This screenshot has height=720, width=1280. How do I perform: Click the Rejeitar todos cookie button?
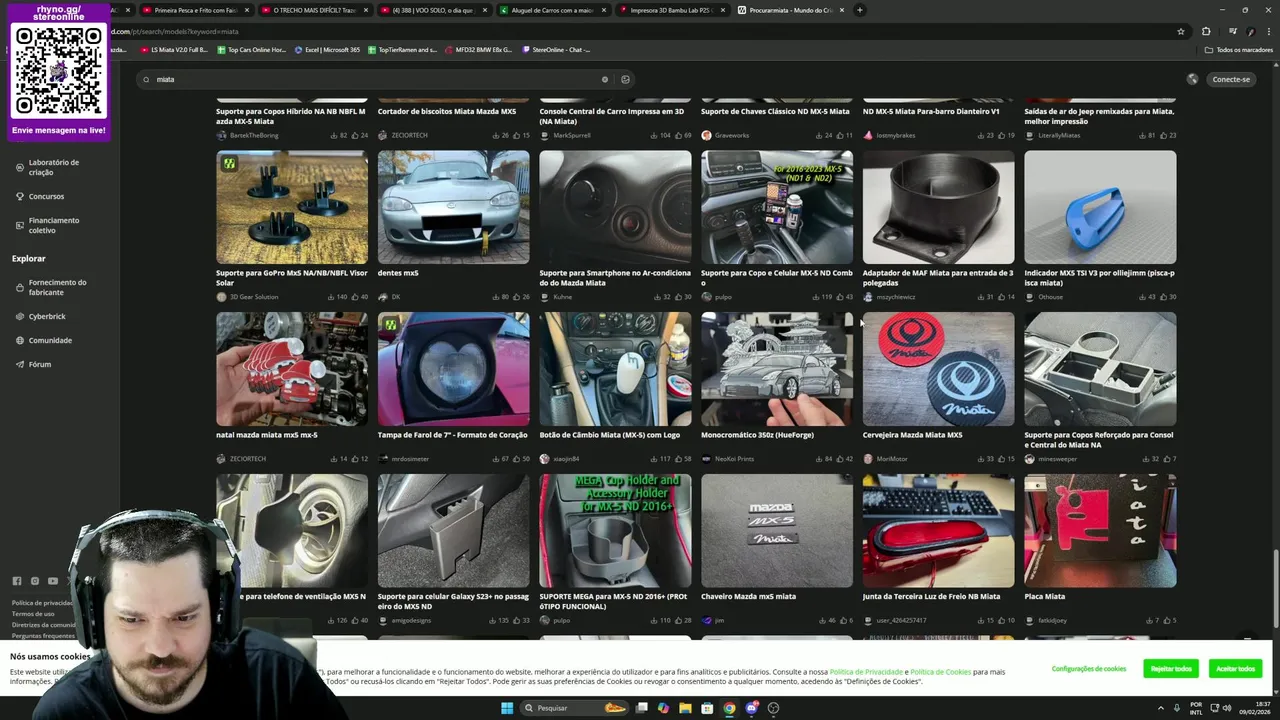point(1171,669)
